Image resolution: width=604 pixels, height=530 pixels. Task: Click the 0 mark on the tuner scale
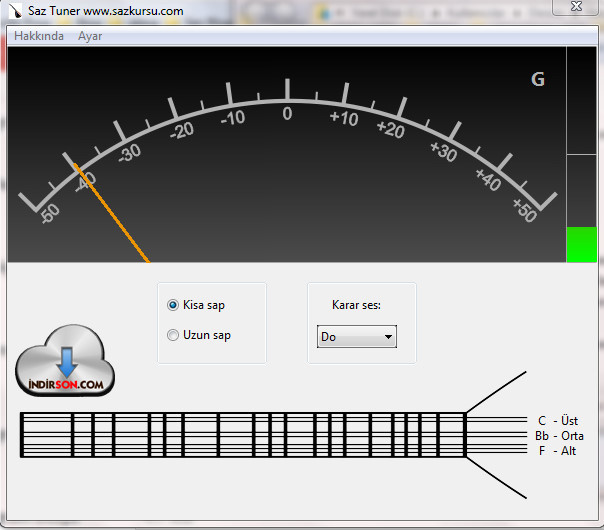[287, 114]
